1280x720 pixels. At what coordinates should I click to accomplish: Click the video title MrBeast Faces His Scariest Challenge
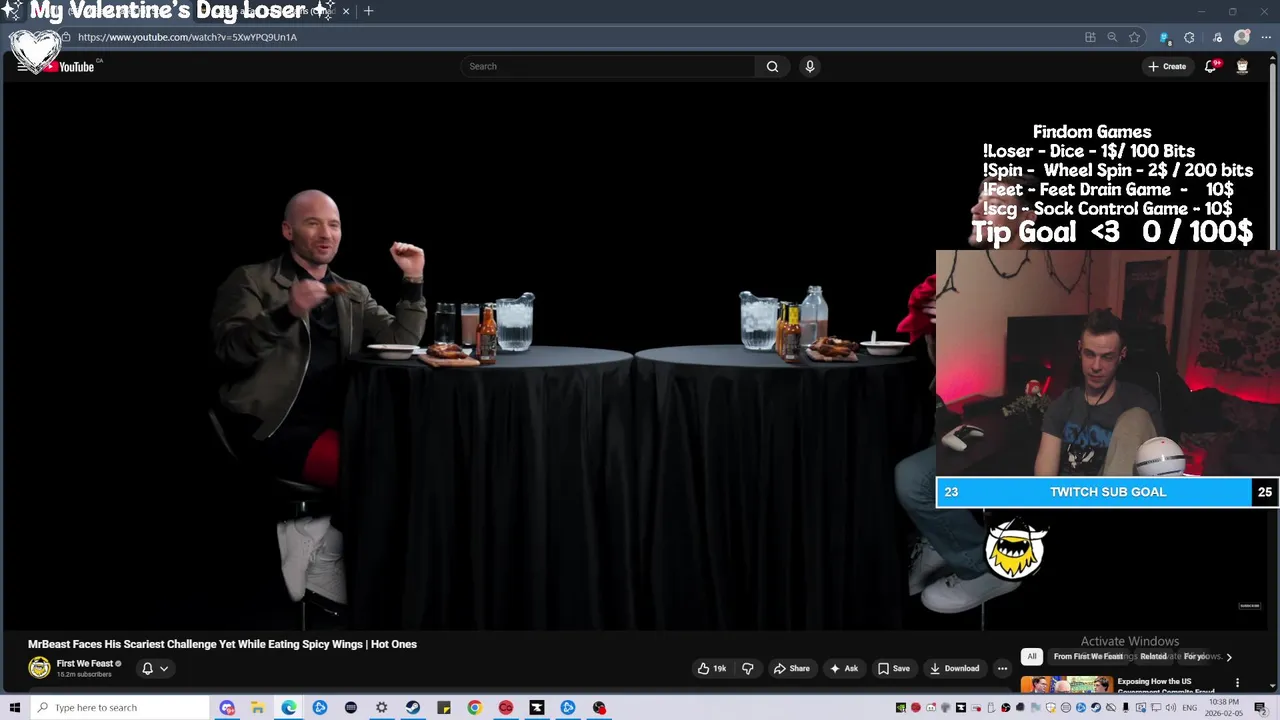222,644
